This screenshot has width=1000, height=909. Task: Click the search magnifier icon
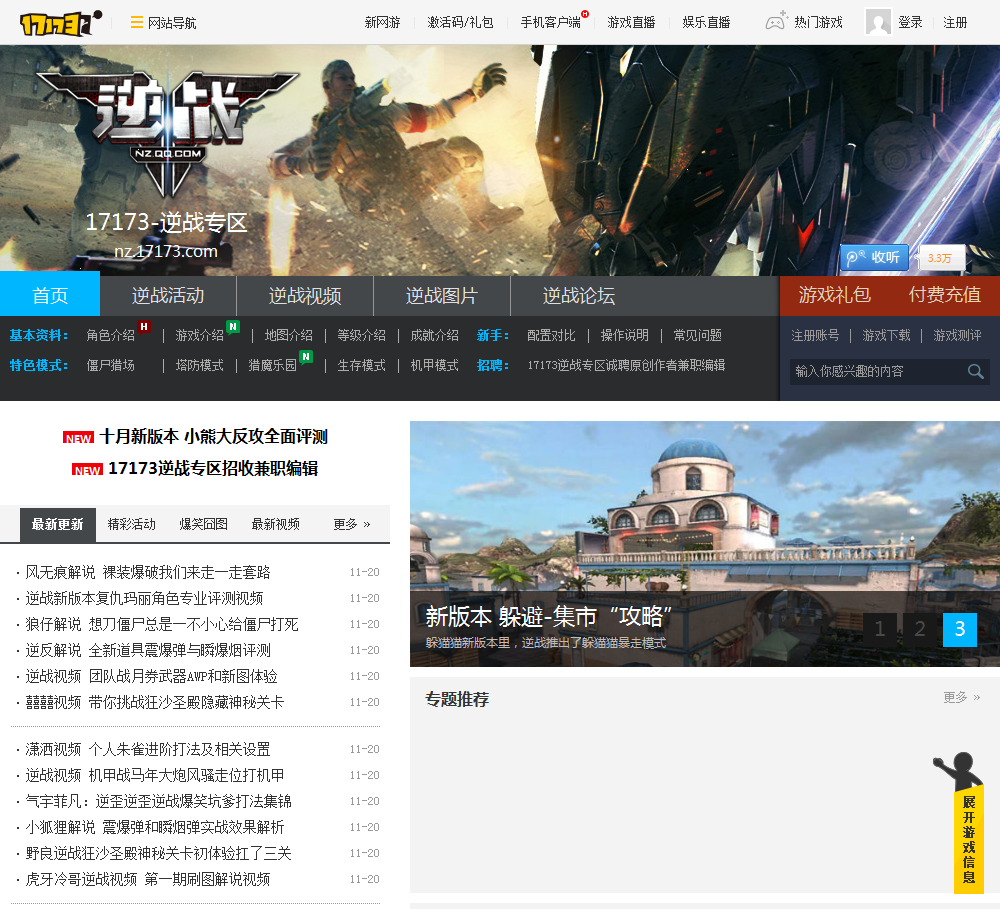[975, 371]
